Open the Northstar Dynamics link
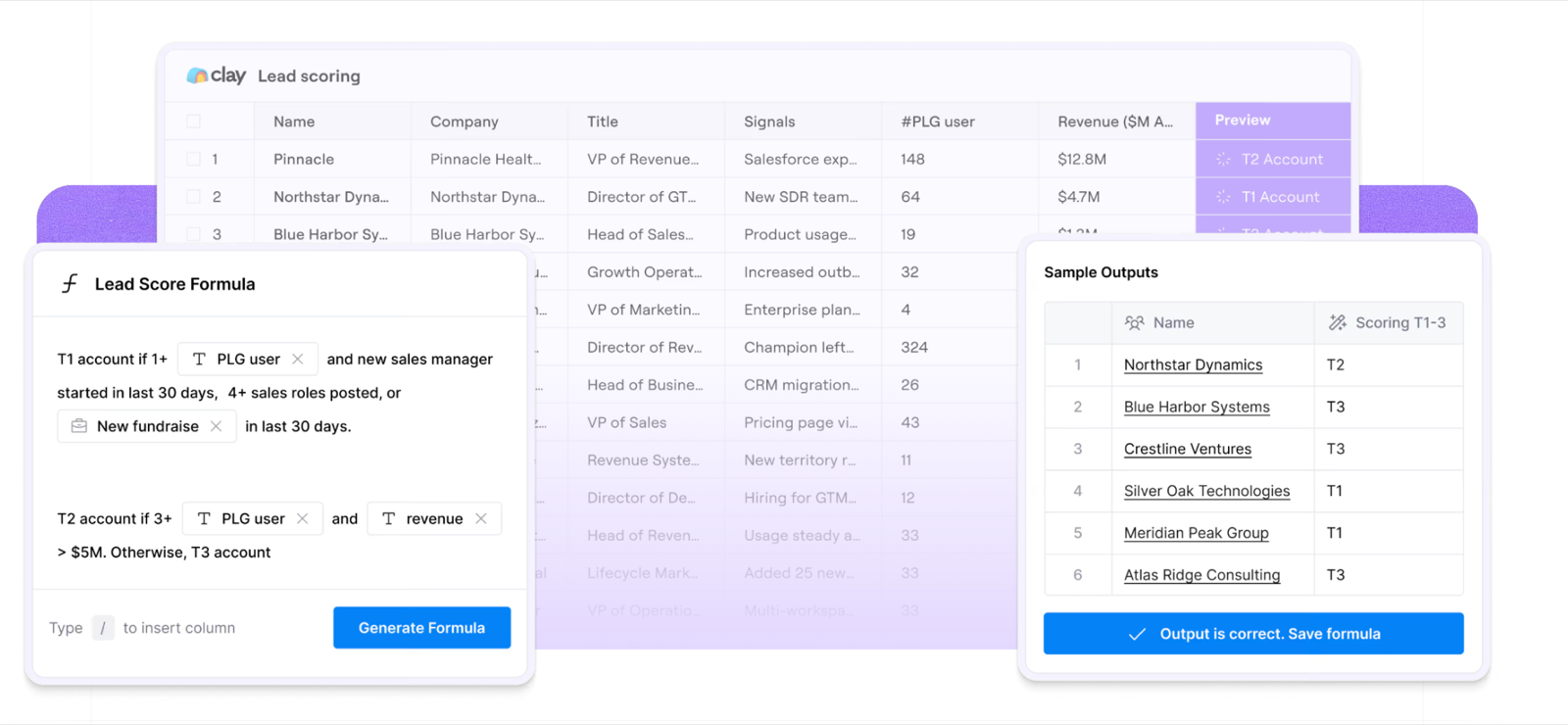1568x725 pixels. pyautogui.click(x=1193, y=364)
